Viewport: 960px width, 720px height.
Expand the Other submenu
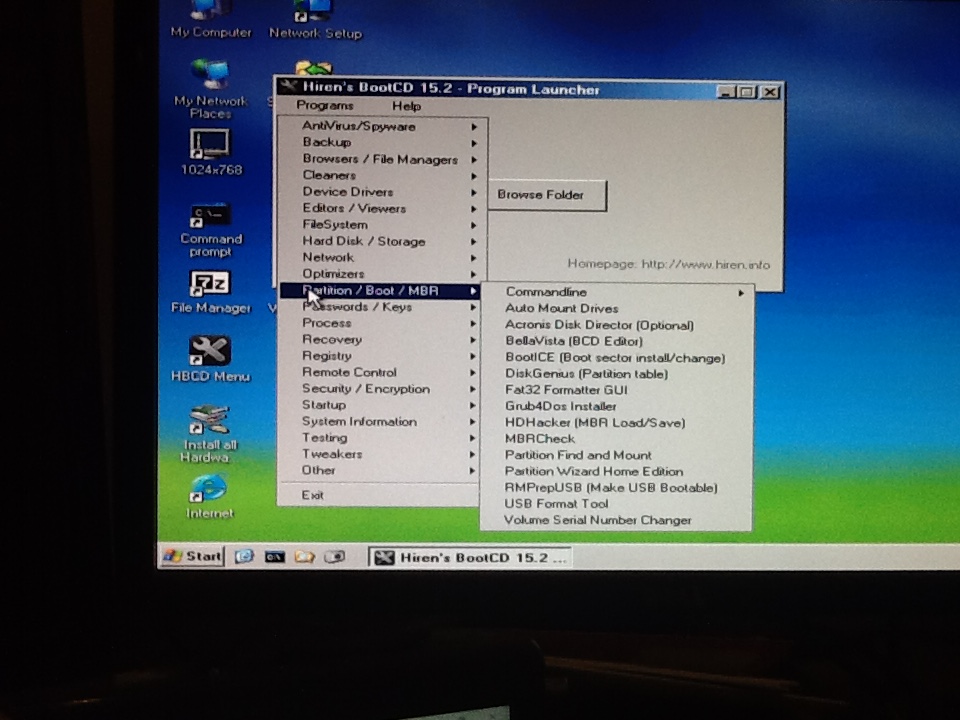[x=381, y=470]
